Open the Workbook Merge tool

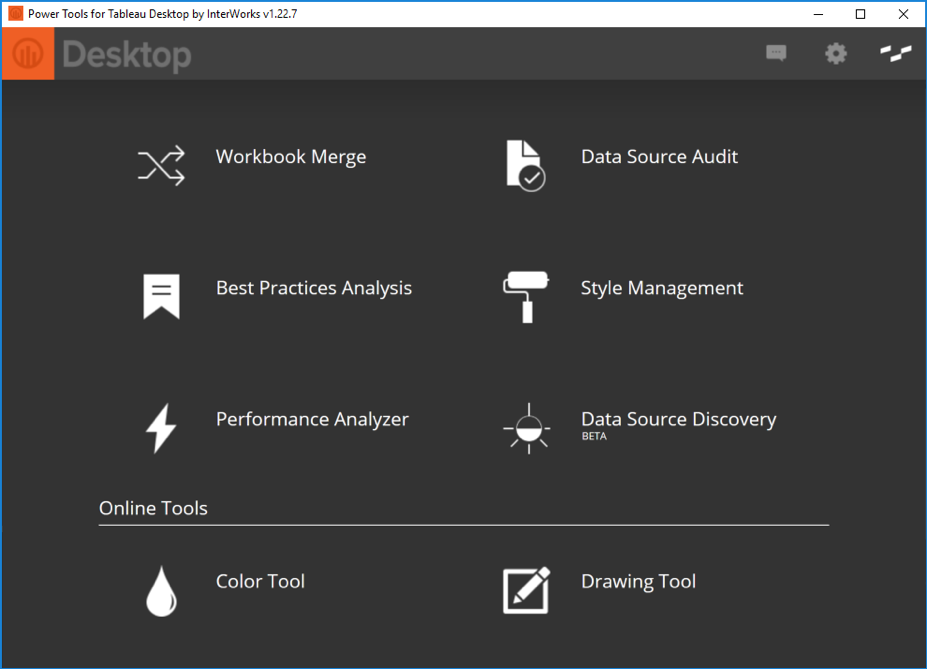[162, 165]
